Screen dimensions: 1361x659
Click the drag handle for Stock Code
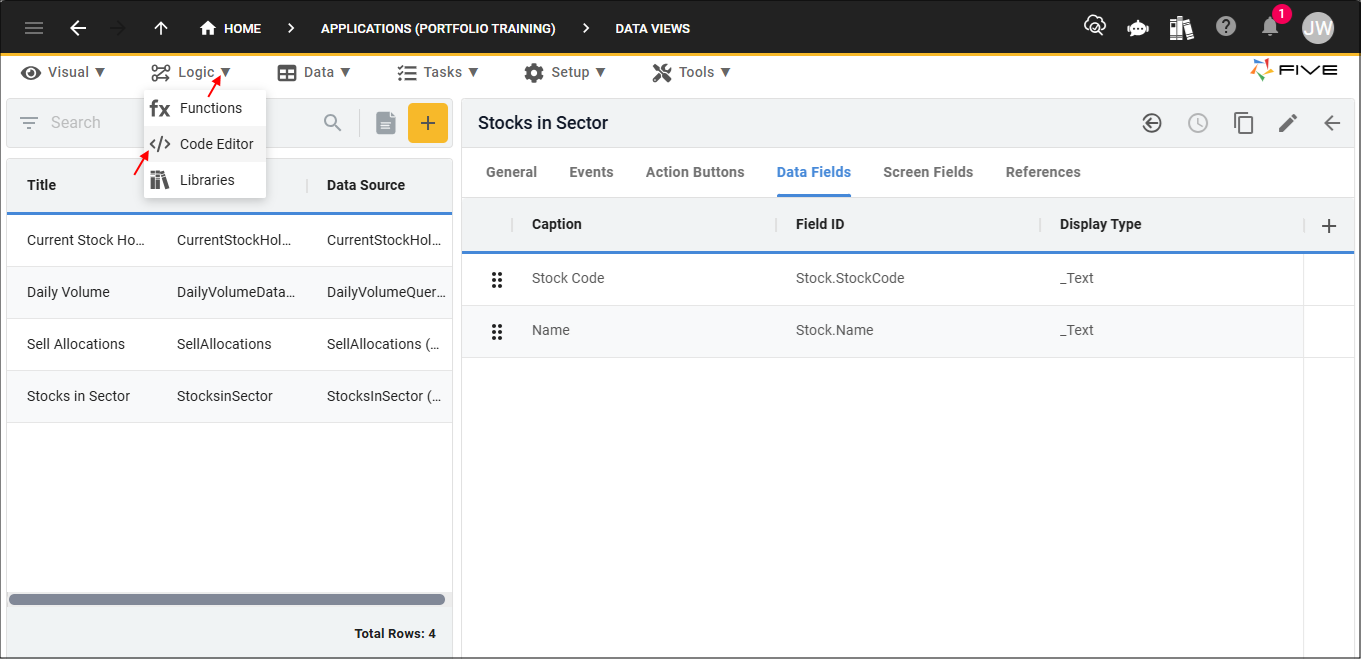[x=497, y=279]
